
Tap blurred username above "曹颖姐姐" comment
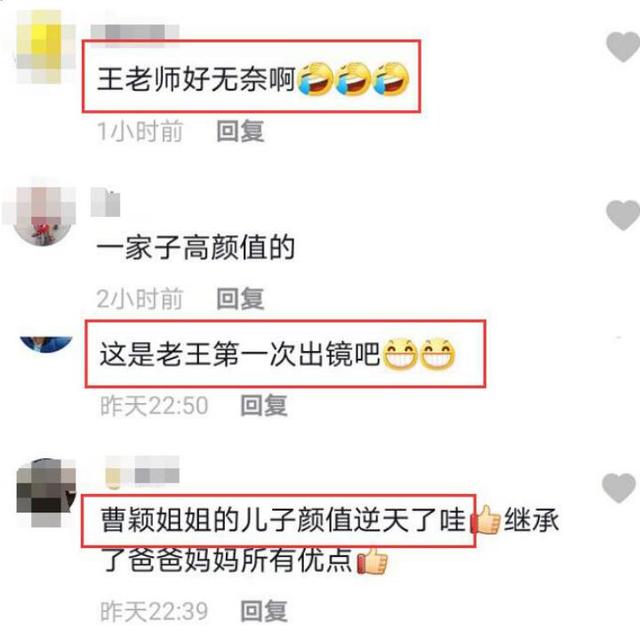click(x=142, y=472)
